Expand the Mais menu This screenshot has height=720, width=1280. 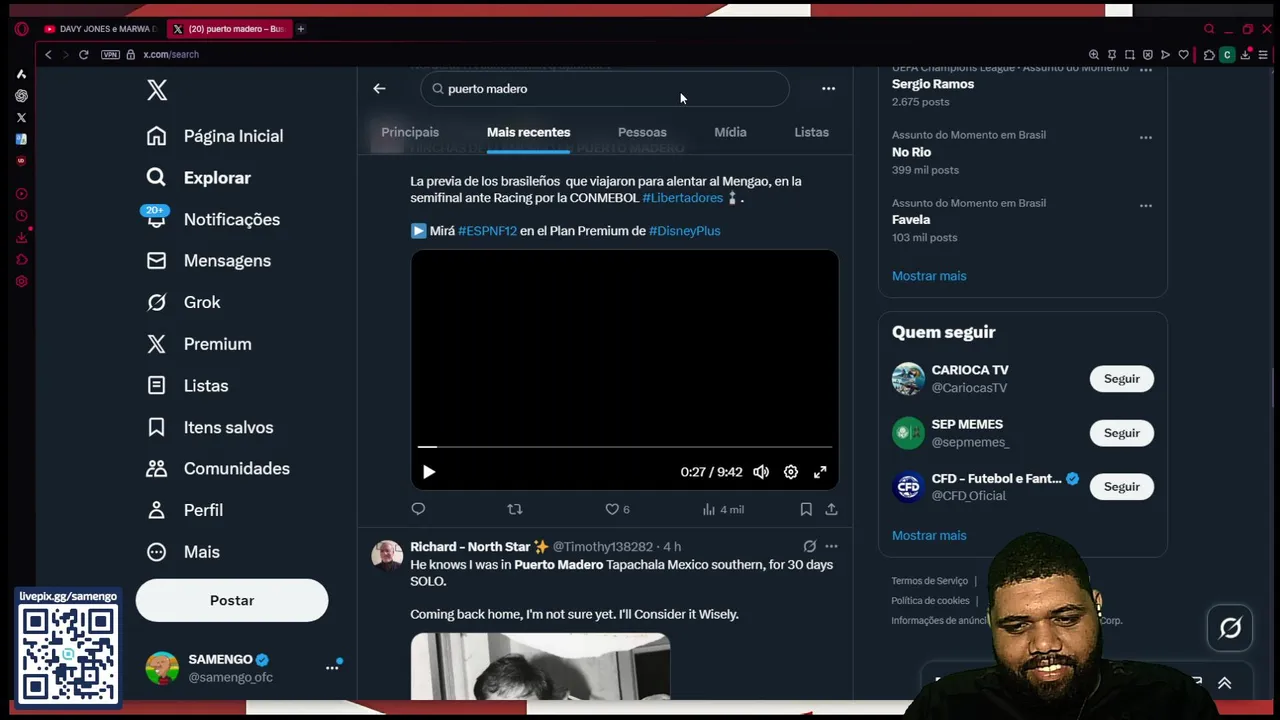click(183, 552)
